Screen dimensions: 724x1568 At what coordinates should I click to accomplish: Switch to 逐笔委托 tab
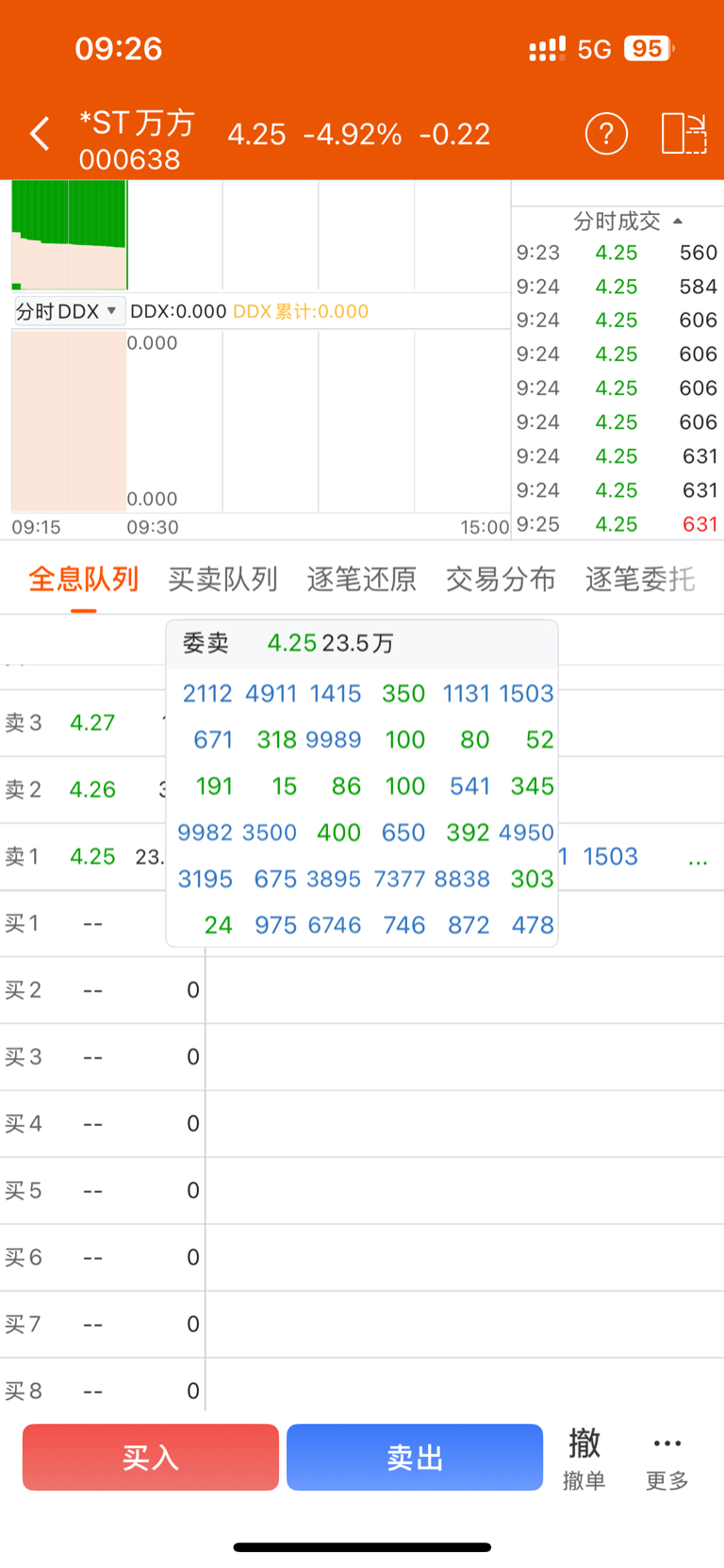pyautogui.click(x=640, y=579)
